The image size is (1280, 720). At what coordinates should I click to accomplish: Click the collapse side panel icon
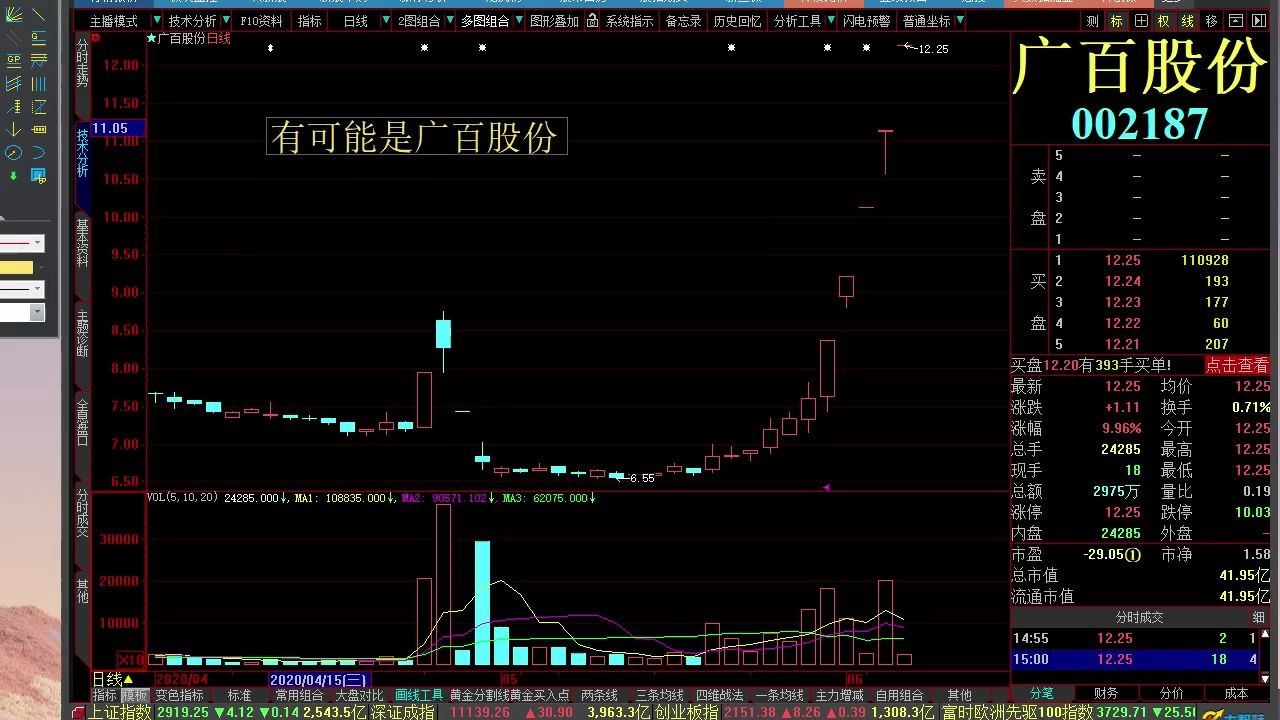[x=1259, y=21]
